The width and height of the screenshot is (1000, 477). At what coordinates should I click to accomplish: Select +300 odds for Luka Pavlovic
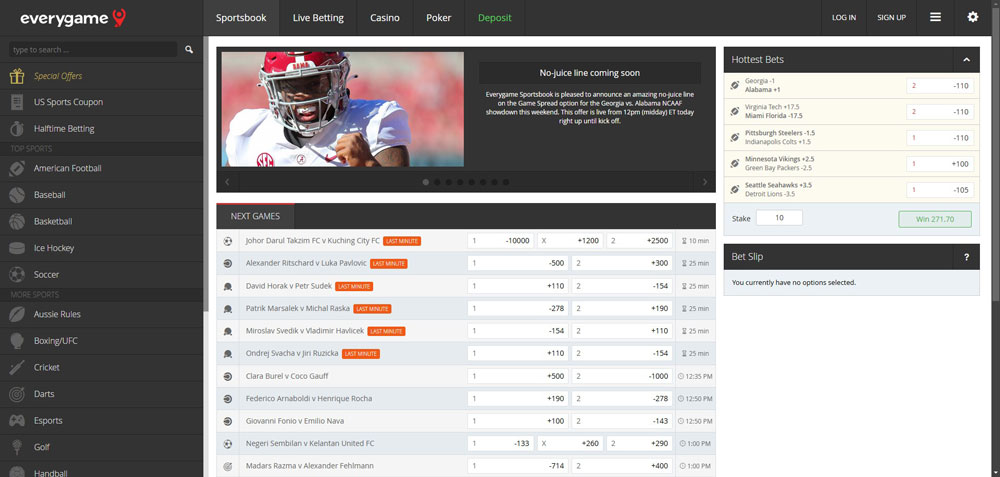pyautogui.click(x=622, y=263)
